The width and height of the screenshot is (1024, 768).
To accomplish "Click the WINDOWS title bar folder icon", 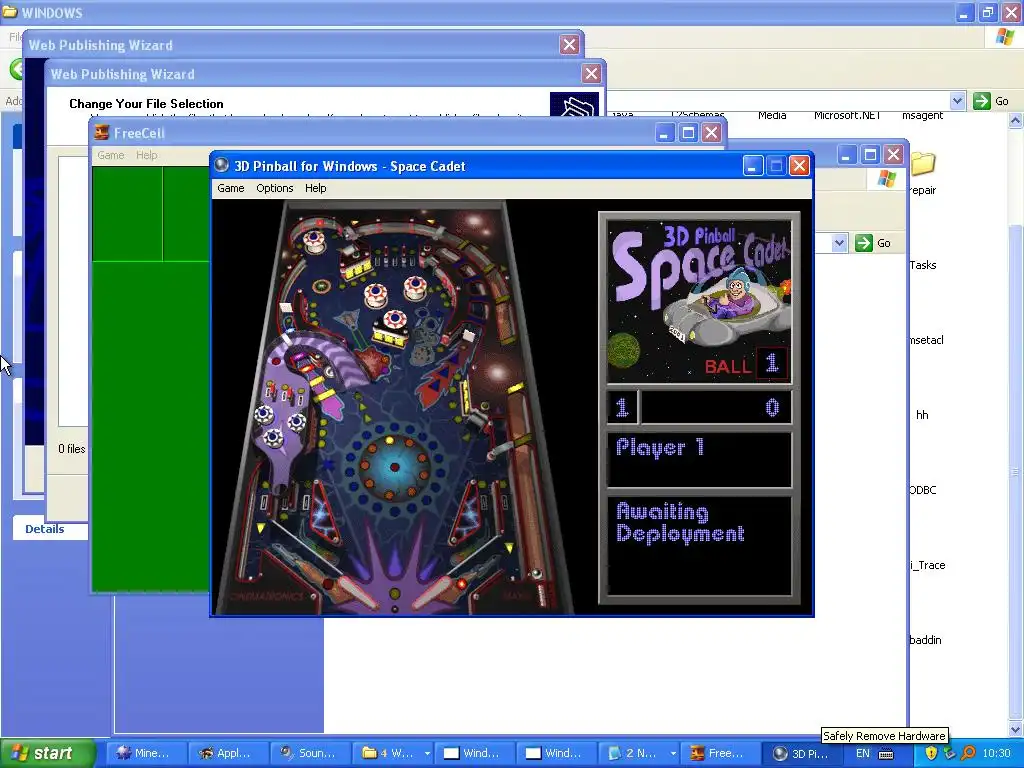I will tap(10, 12).
